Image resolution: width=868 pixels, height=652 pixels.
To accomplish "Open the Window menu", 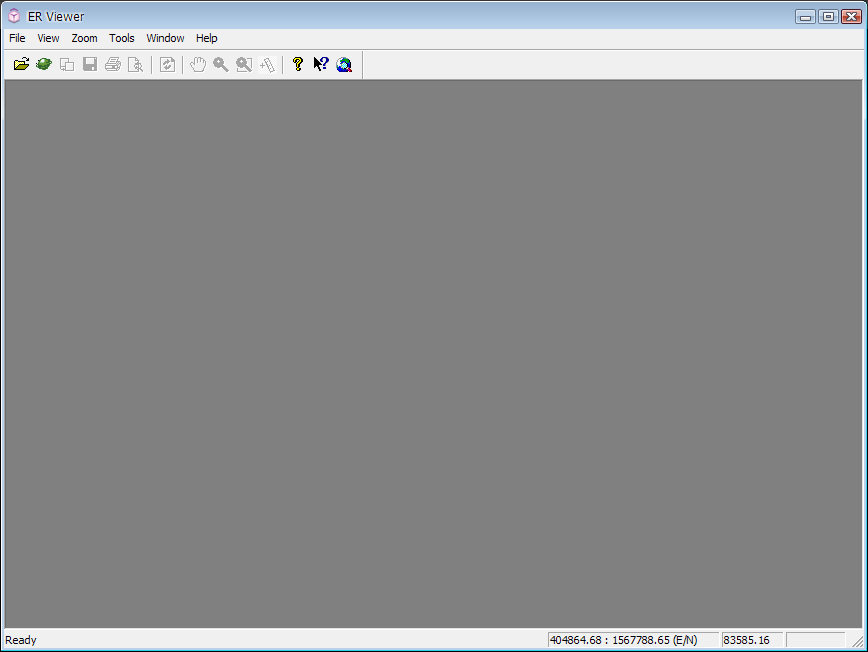I will (165, 38).
